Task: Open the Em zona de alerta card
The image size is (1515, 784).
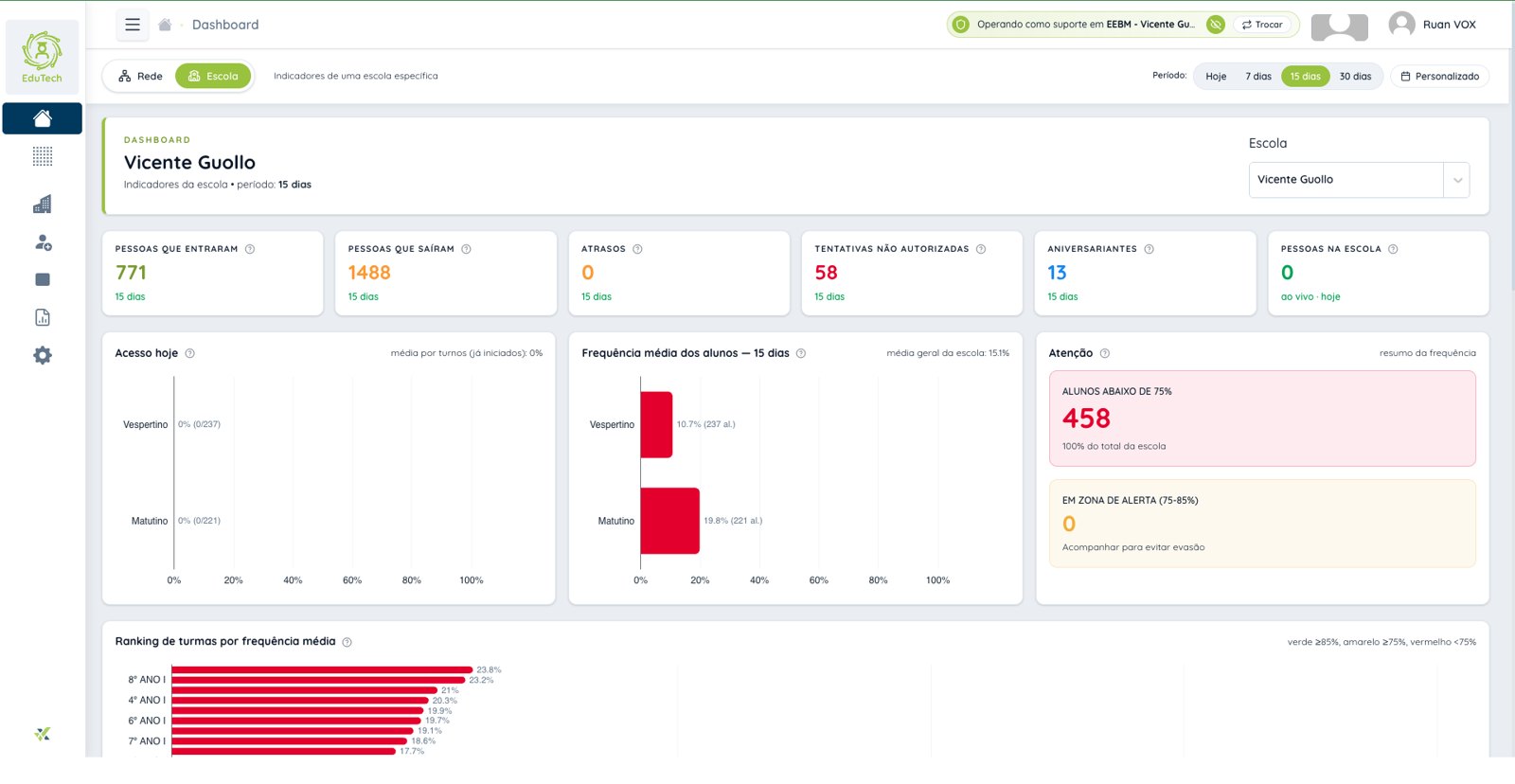Action: [1262, 524]
